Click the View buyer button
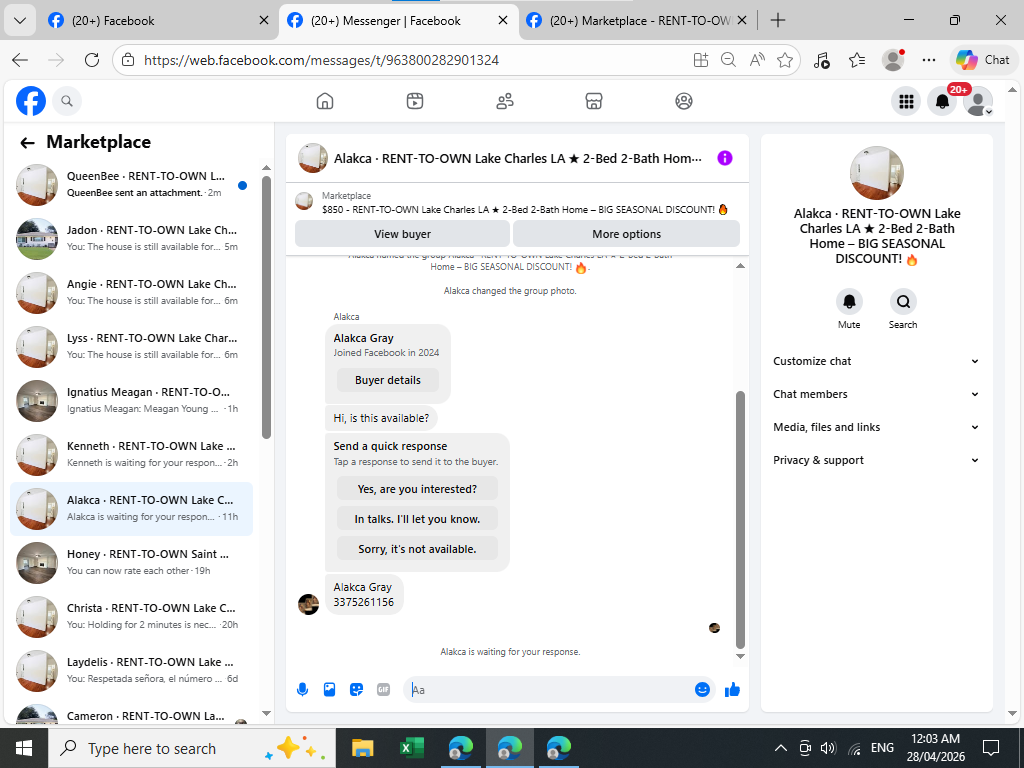This screenshot has height=768, width=1024. (402, 234)
